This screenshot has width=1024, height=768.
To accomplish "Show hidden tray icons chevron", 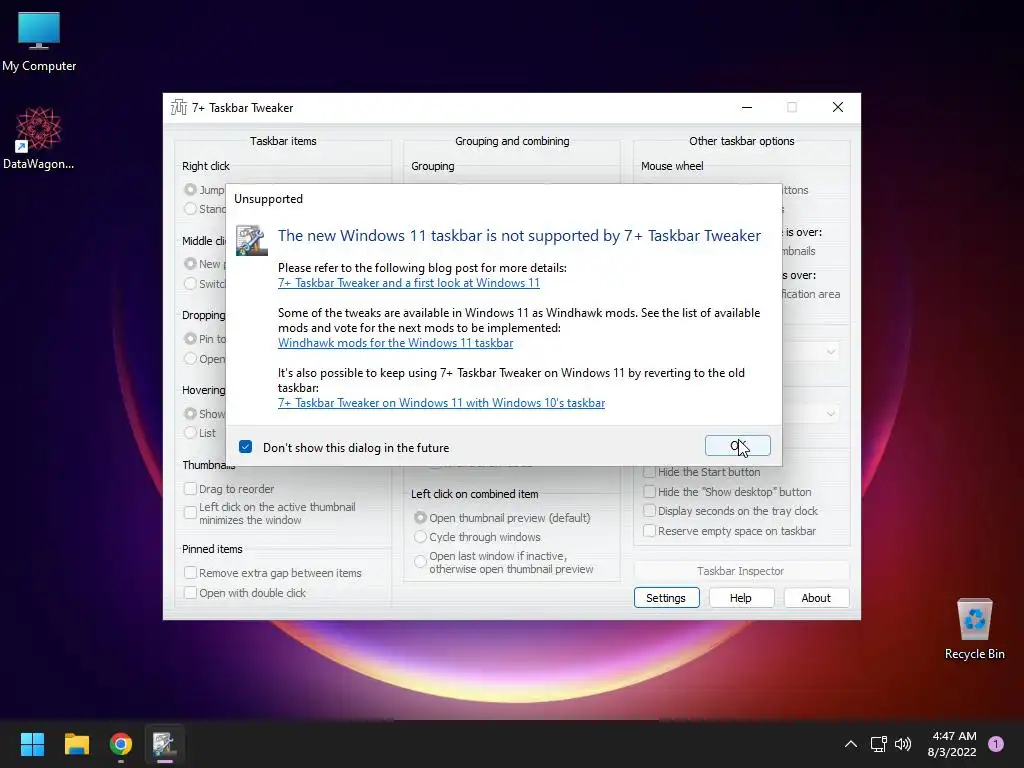I will click(851, 744).
